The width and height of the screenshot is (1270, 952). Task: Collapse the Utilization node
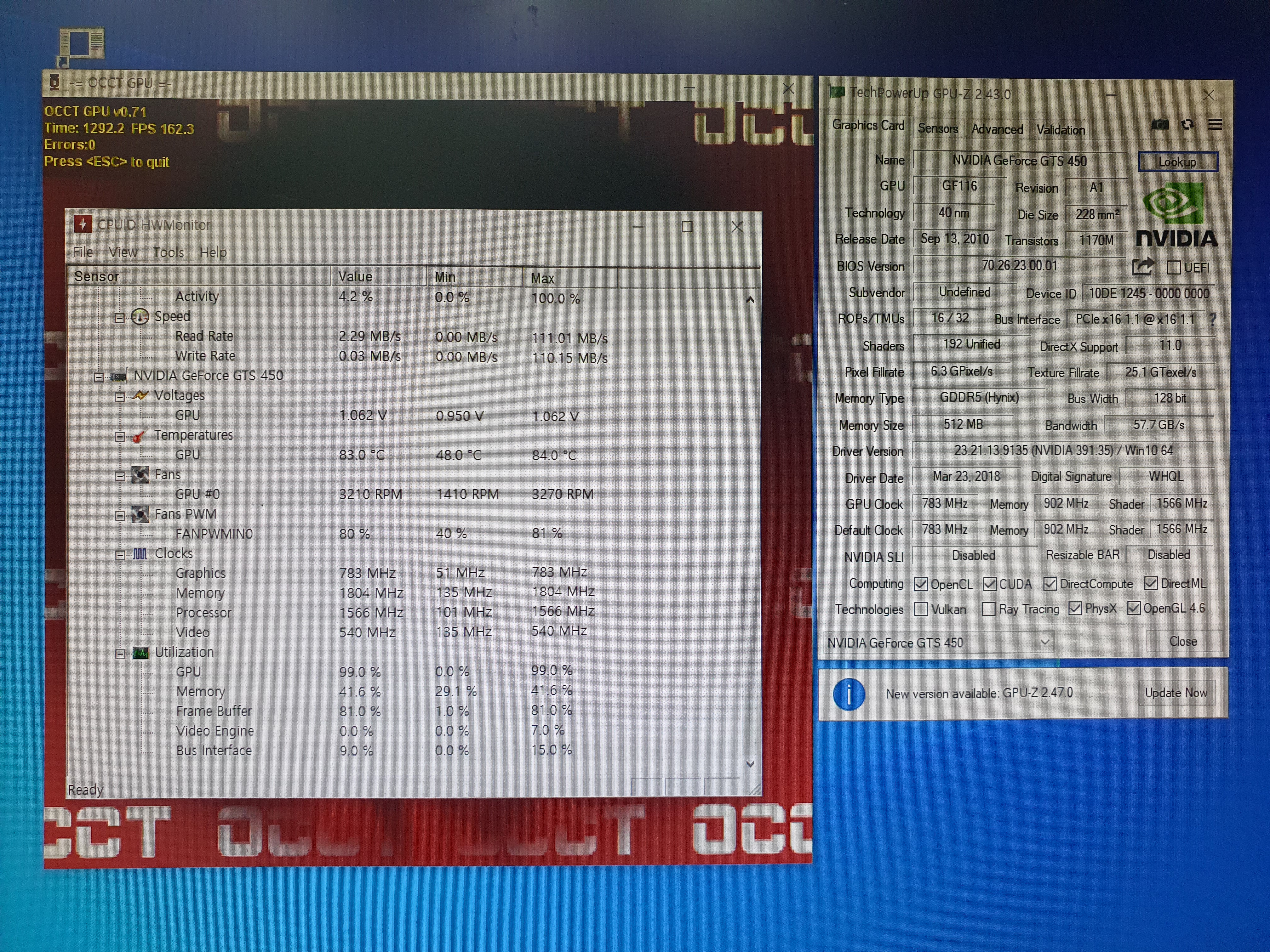(x=119, y=654)
